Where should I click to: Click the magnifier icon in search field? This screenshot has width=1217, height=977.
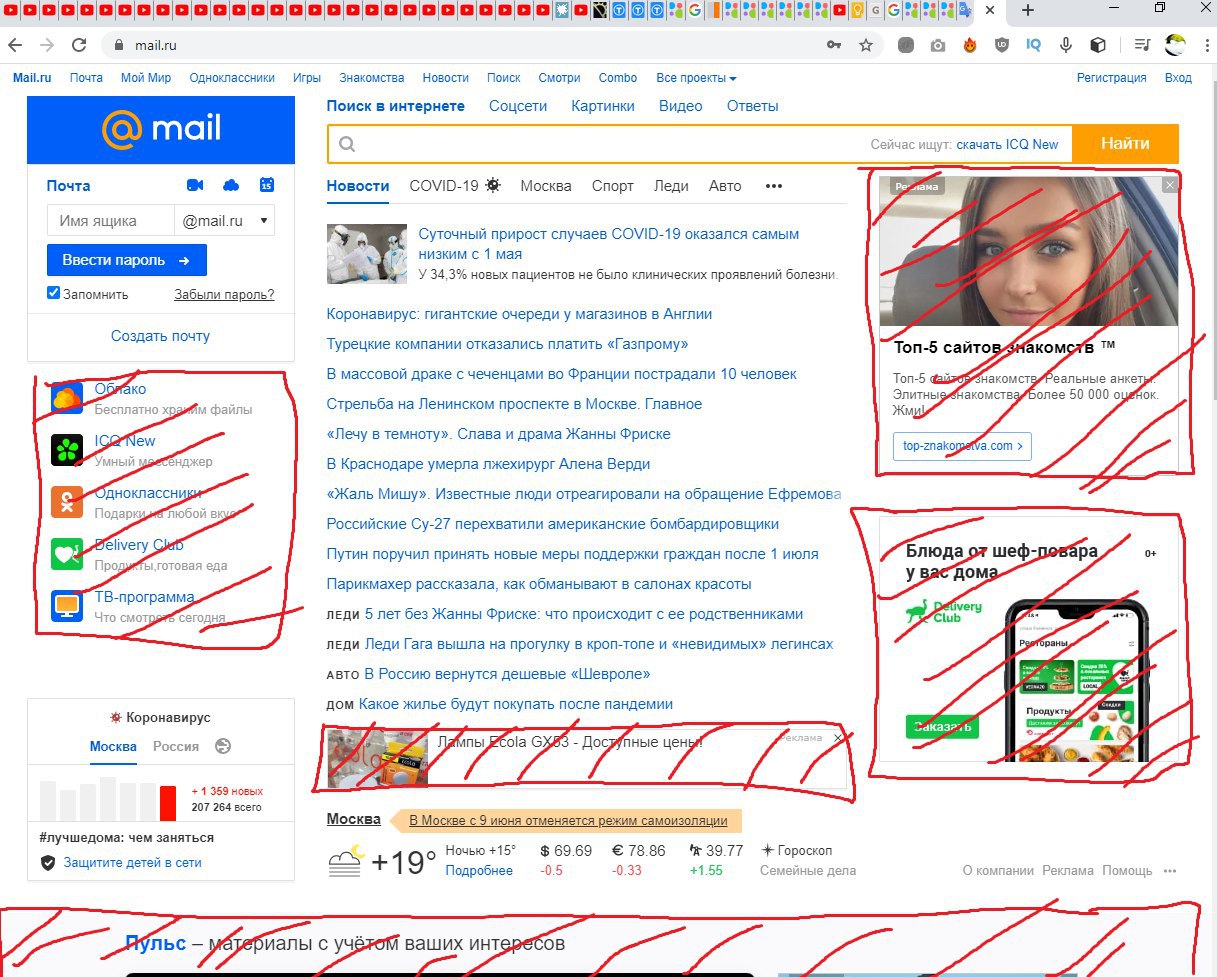347,144
